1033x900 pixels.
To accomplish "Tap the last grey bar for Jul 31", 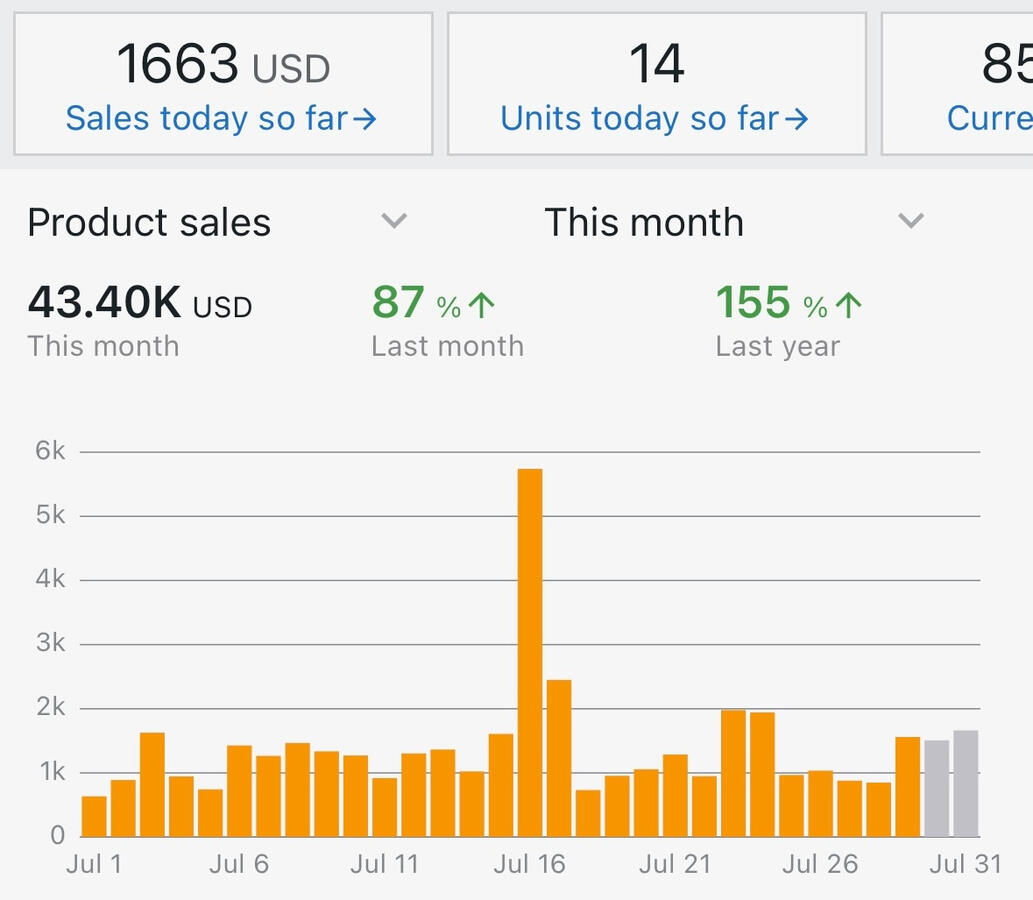I will coord(966,783).
